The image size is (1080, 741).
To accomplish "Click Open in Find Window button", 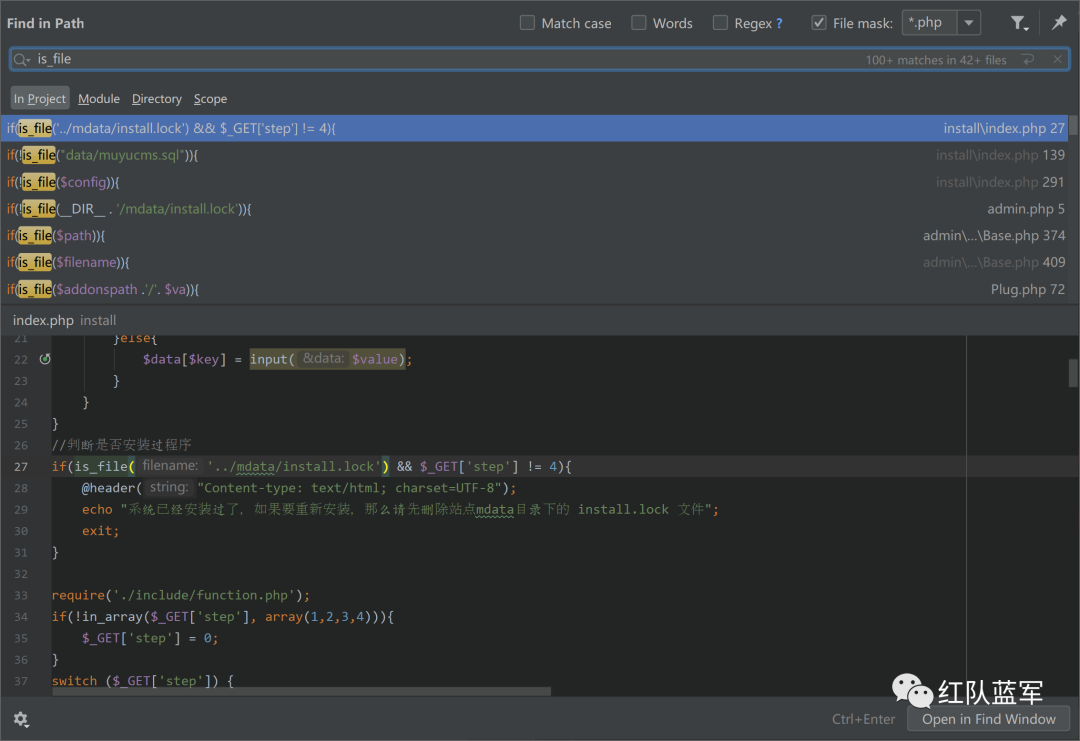I will coord(988,719).
